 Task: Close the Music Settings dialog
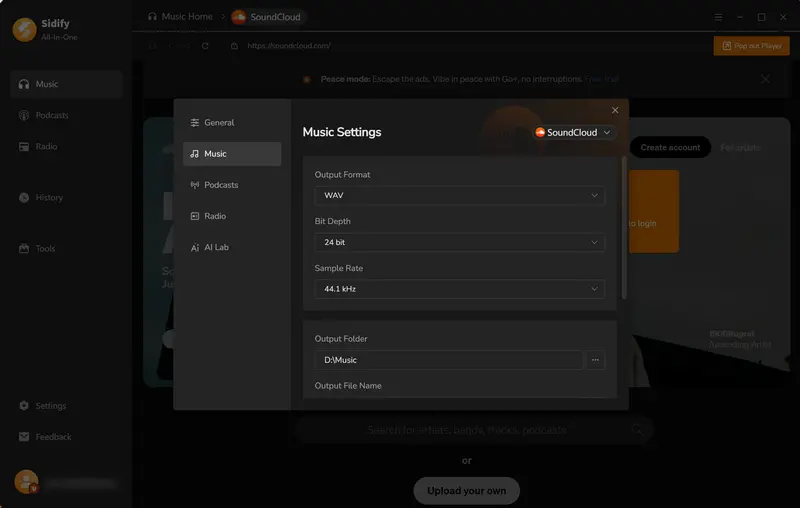coord(615,110)
